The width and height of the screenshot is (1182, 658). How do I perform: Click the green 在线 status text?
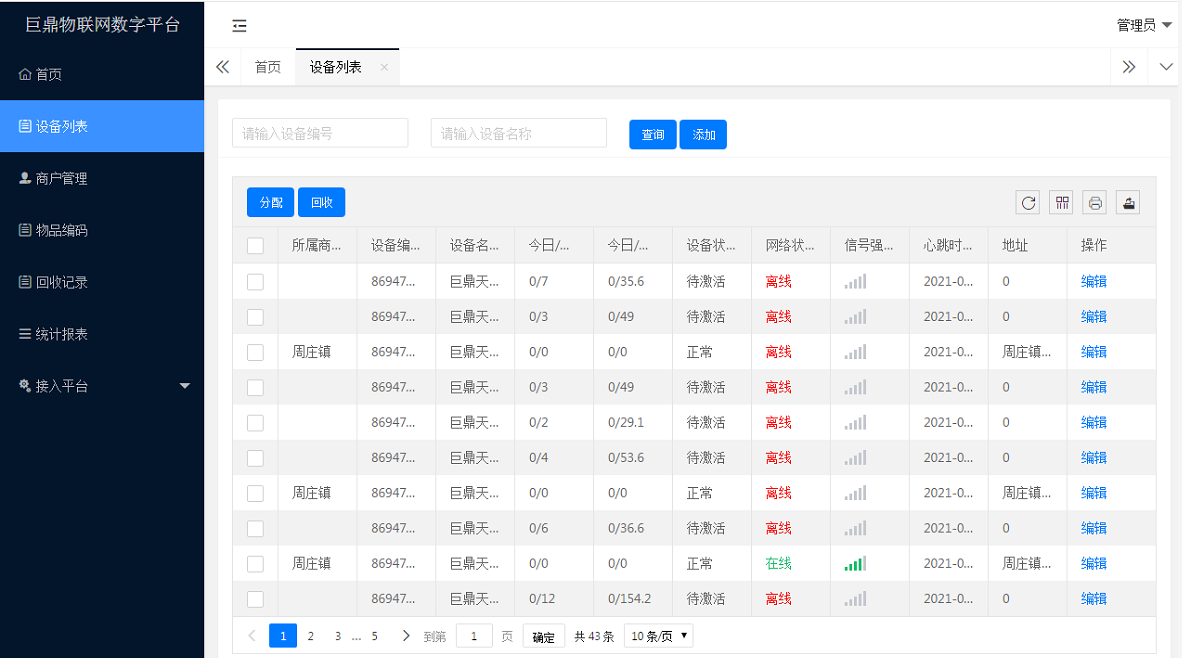[x=779, y=563]
